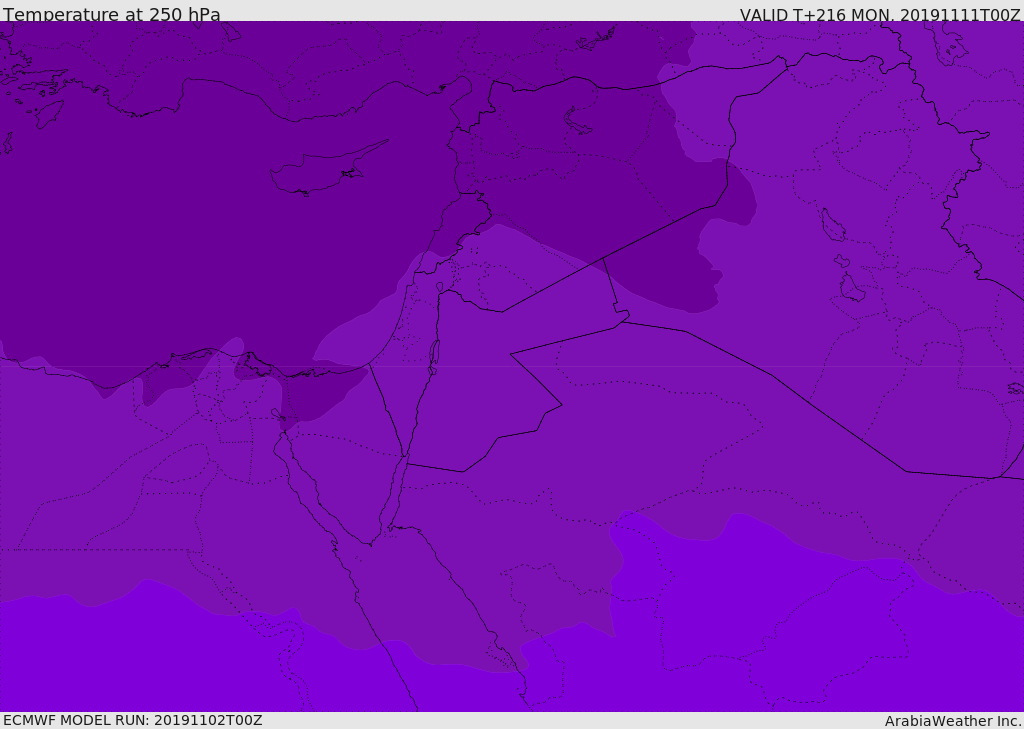
Task: Click the darkest purple area over the Mediterranean
Action: click(150, 250)
